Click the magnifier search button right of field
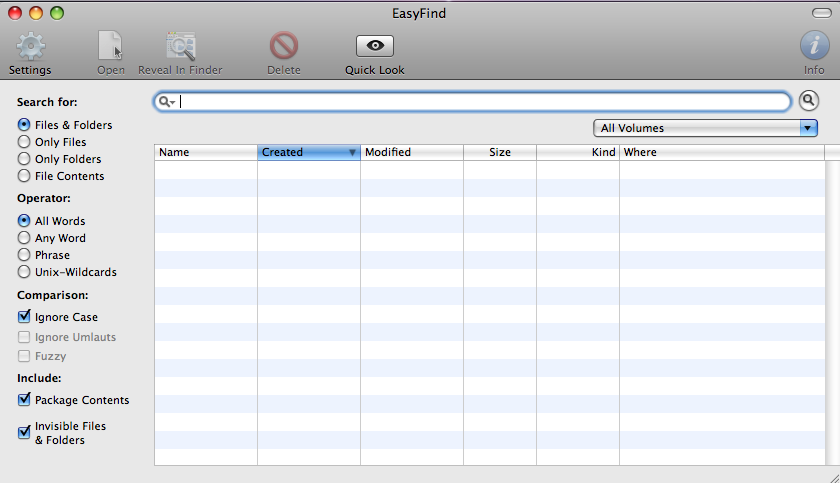This screenshot has height=483, width=840. pyautogui.click(x=808, y=101)
